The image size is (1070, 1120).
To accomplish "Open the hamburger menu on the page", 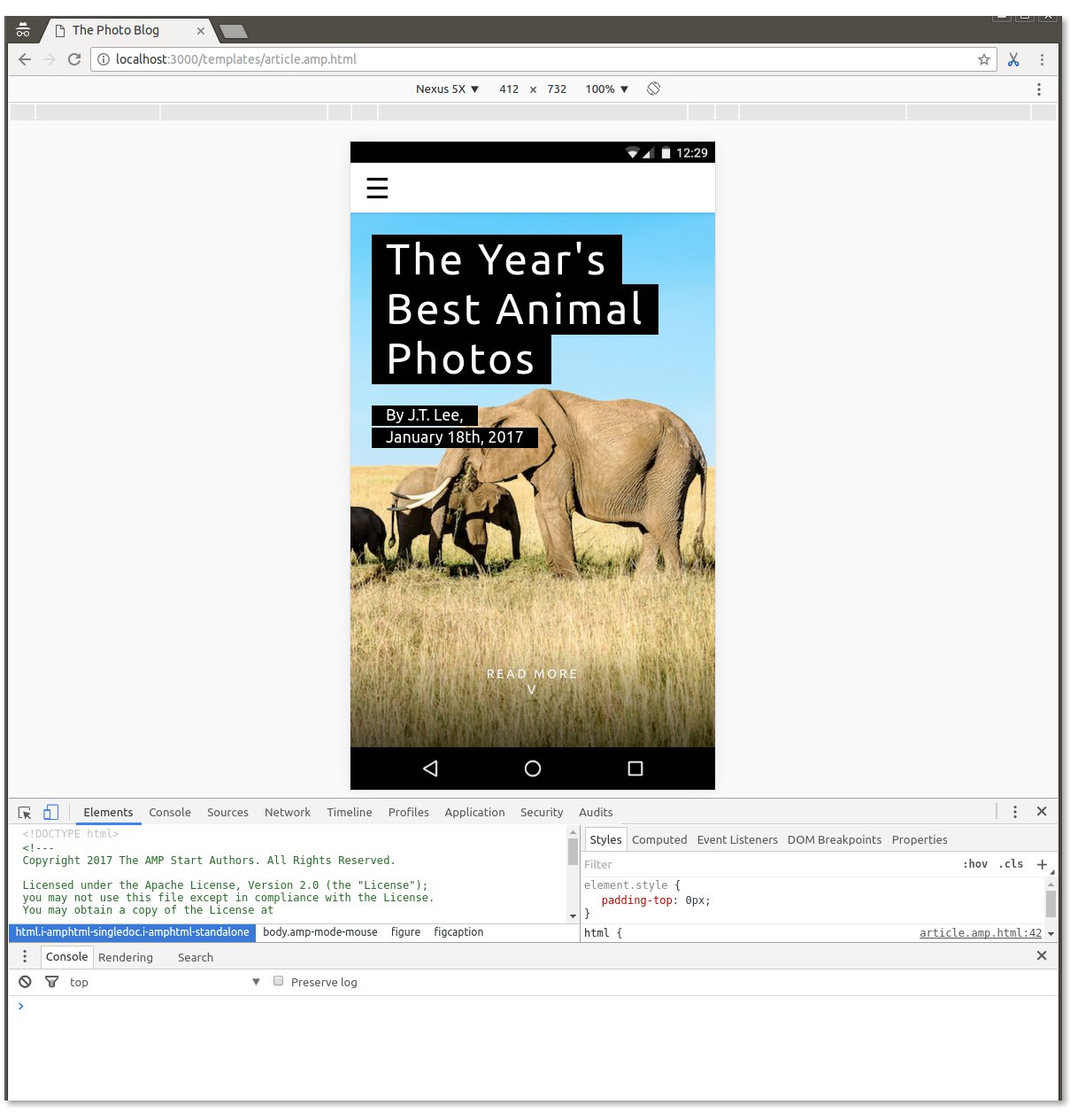I will coord(377,188).
